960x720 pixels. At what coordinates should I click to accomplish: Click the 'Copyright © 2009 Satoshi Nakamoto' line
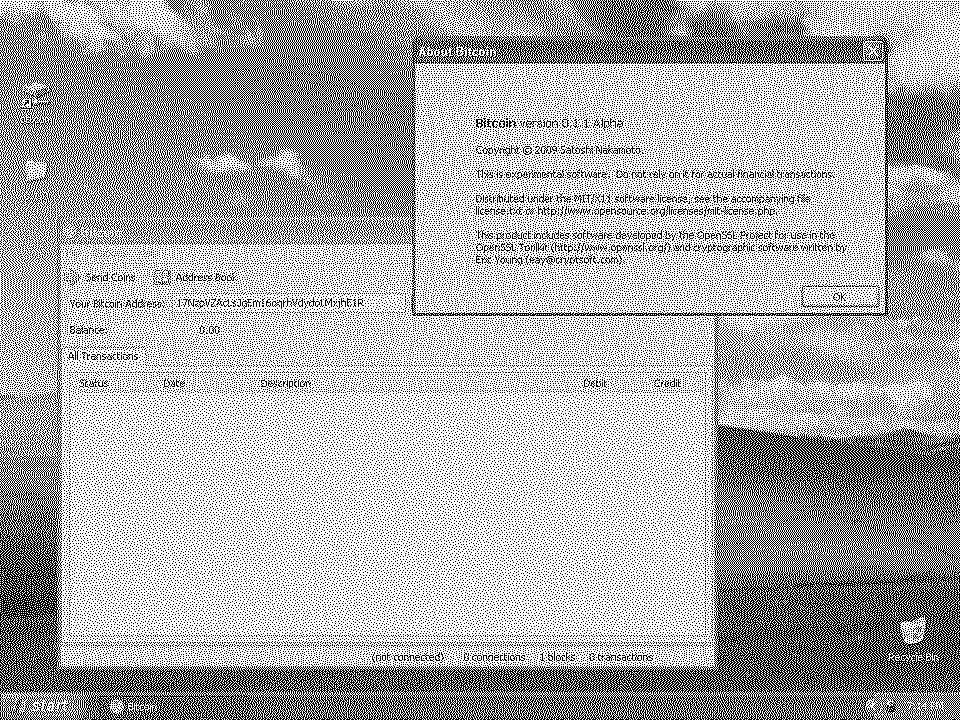[x=558, y=149]
